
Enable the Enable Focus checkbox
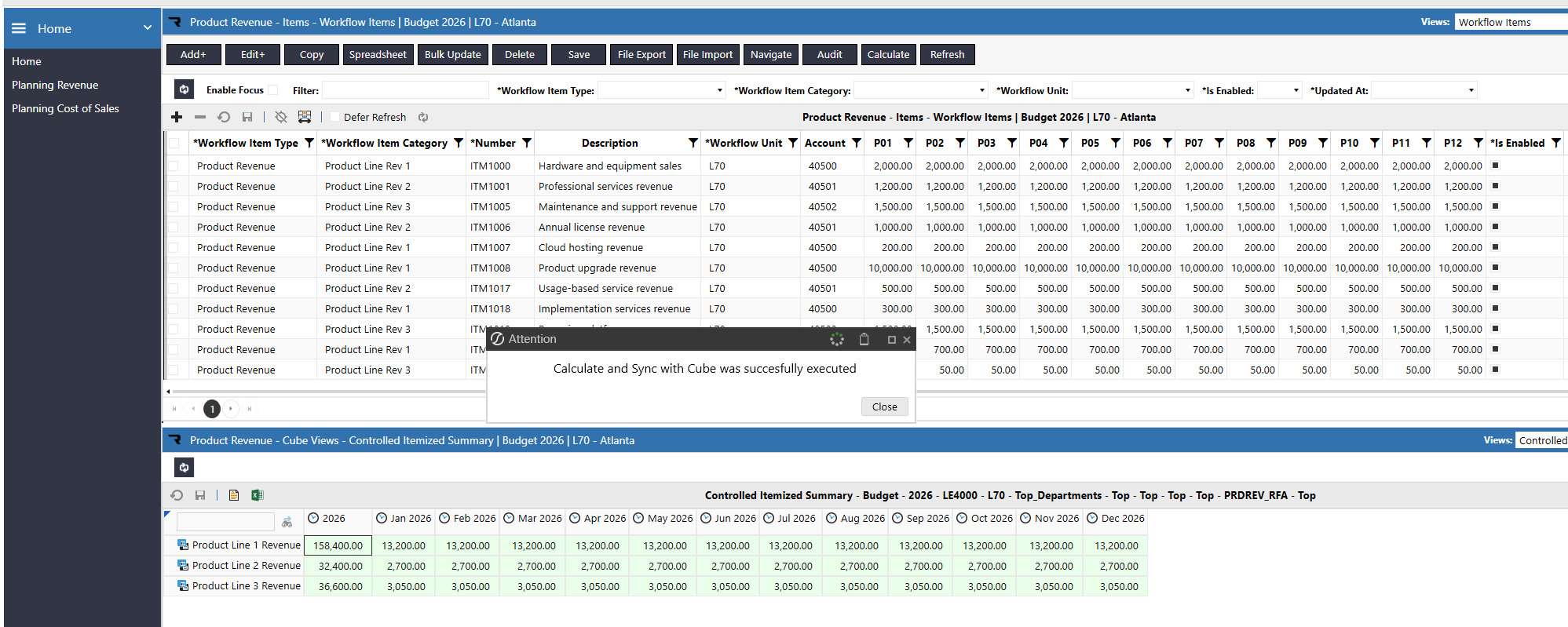(x=272, y=90)
